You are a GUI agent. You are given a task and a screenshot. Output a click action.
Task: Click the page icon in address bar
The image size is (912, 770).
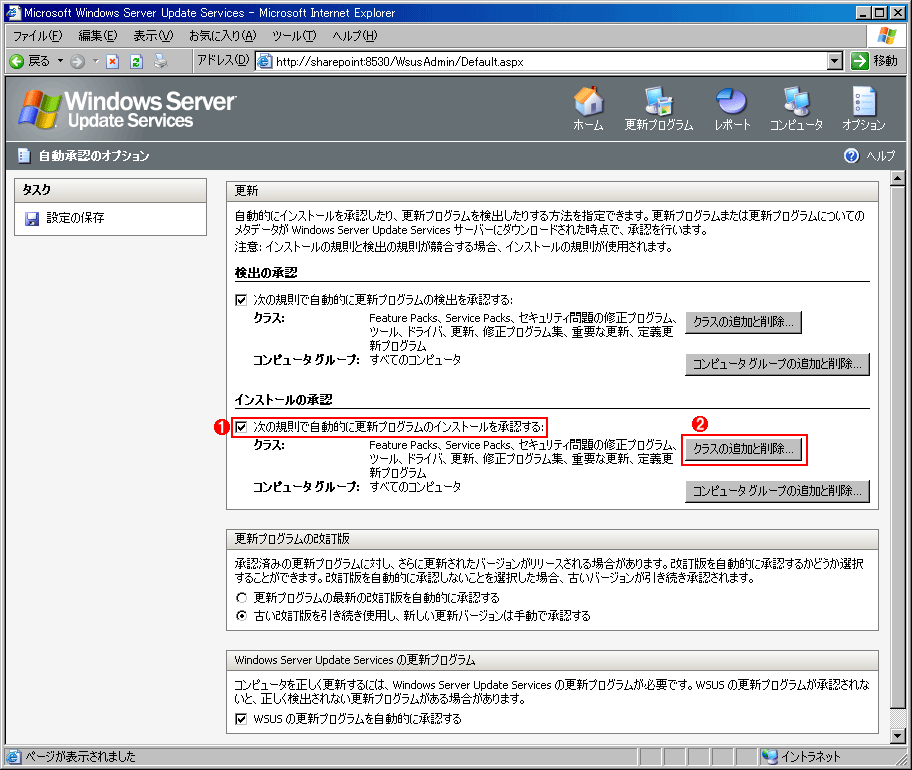tap(265, 61)
